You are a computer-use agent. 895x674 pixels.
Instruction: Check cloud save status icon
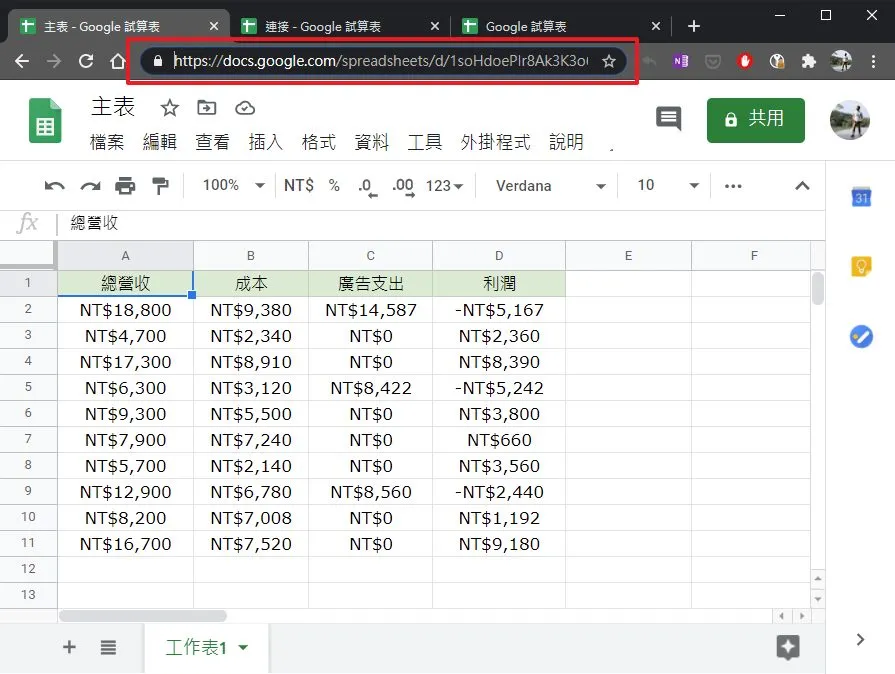click(245, 108)
